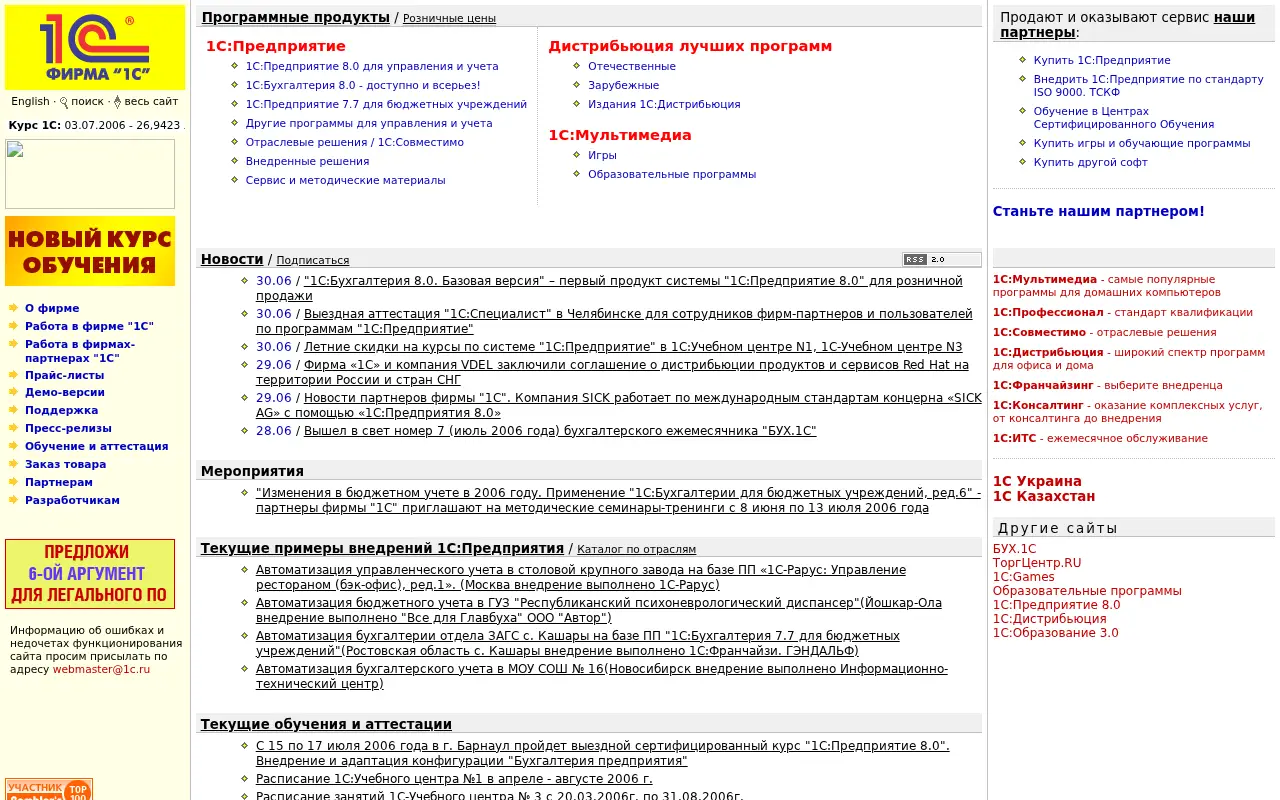Open budget accounting seminar event link
This screenshot has width=1280, height=800.
point(618,500)
